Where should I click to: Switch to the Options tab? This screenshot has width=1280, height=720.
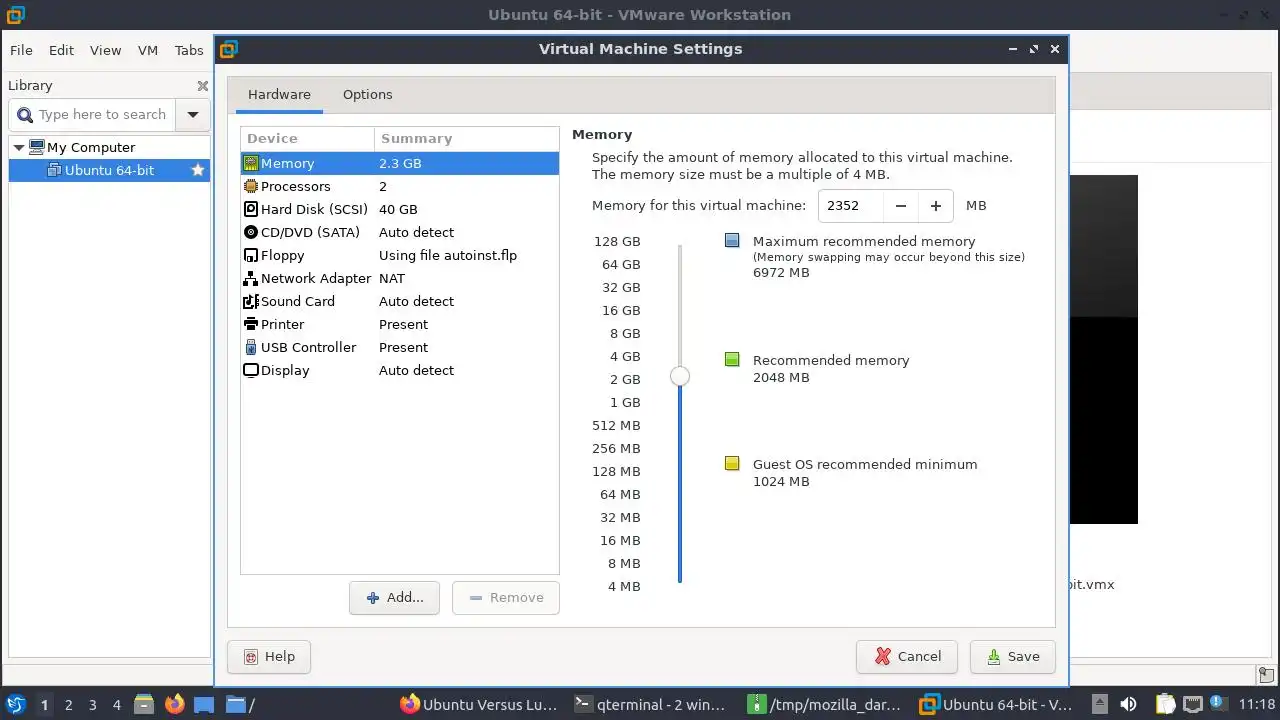point(367,94)
